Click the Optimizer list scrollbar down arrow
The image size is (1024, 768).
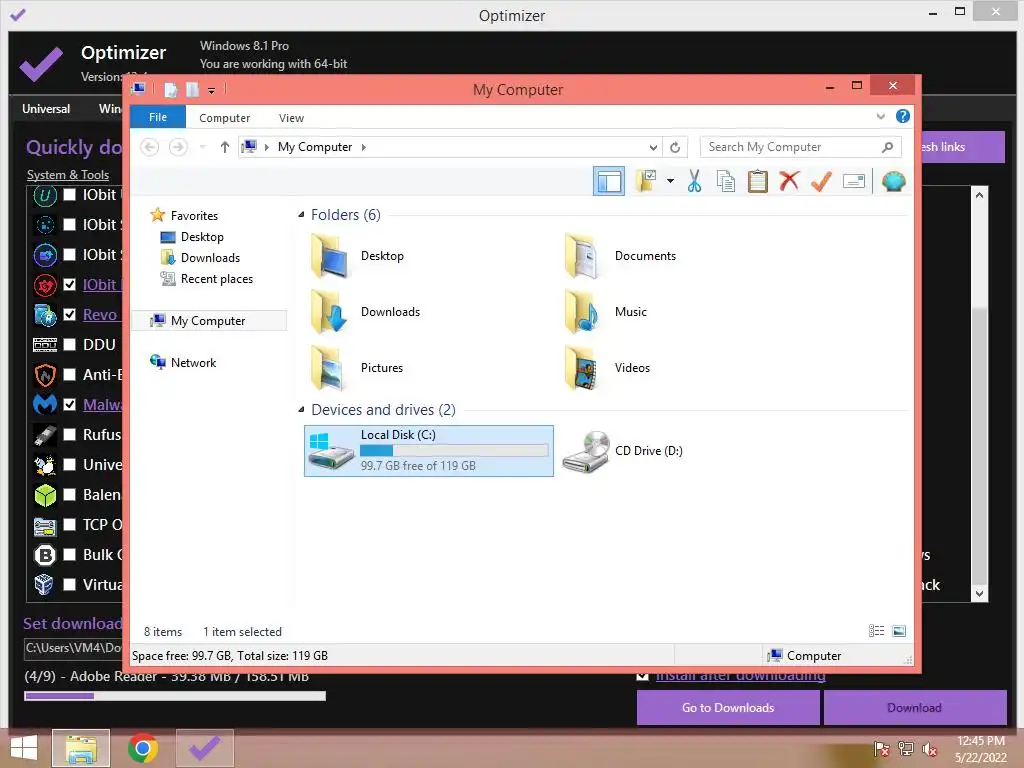pos(979,593)
